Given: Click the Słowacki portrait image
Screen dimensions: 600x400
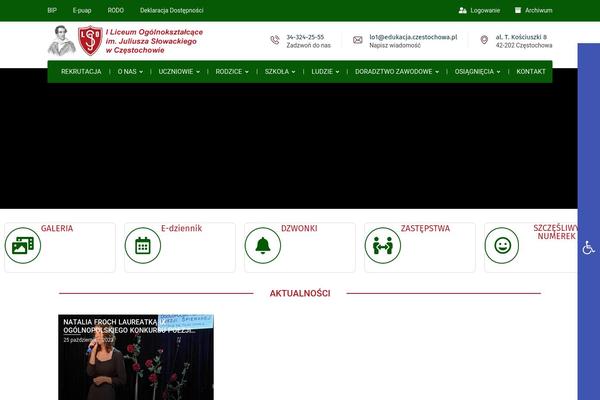Looking at the screenshot, I should pos(62,41).
